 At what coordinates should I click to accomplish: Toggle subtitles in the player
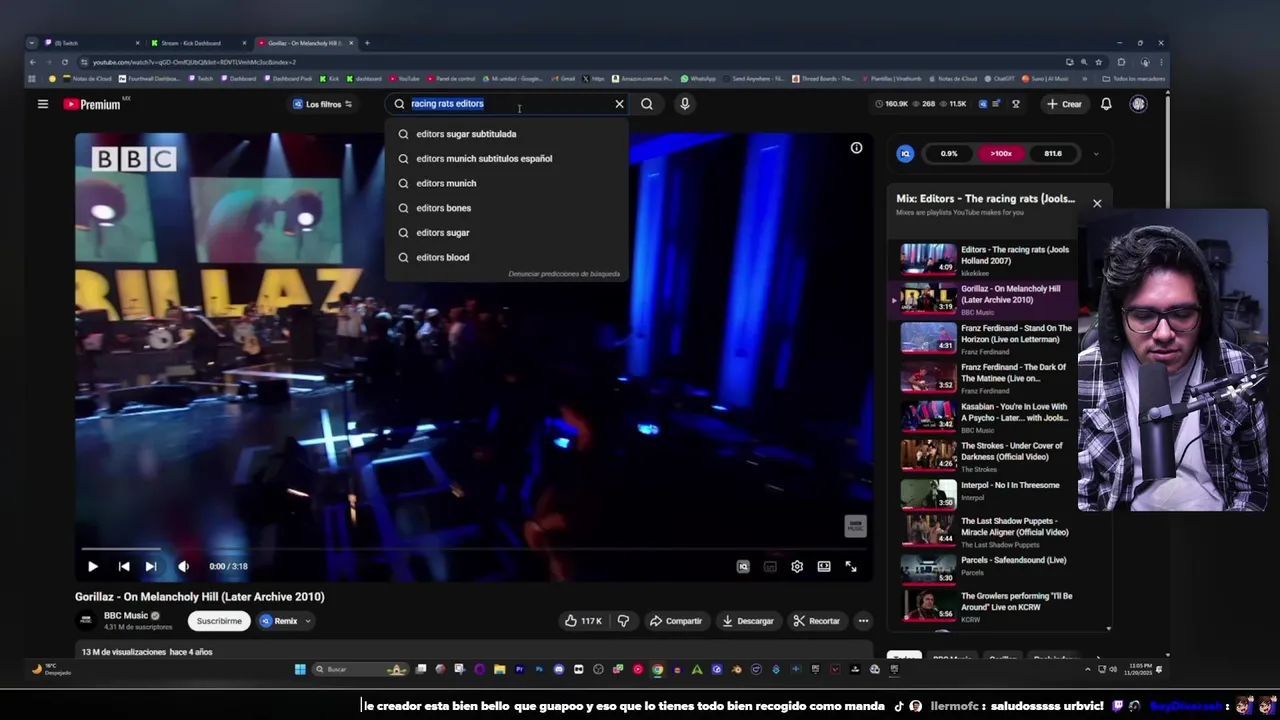pos(770,566)
